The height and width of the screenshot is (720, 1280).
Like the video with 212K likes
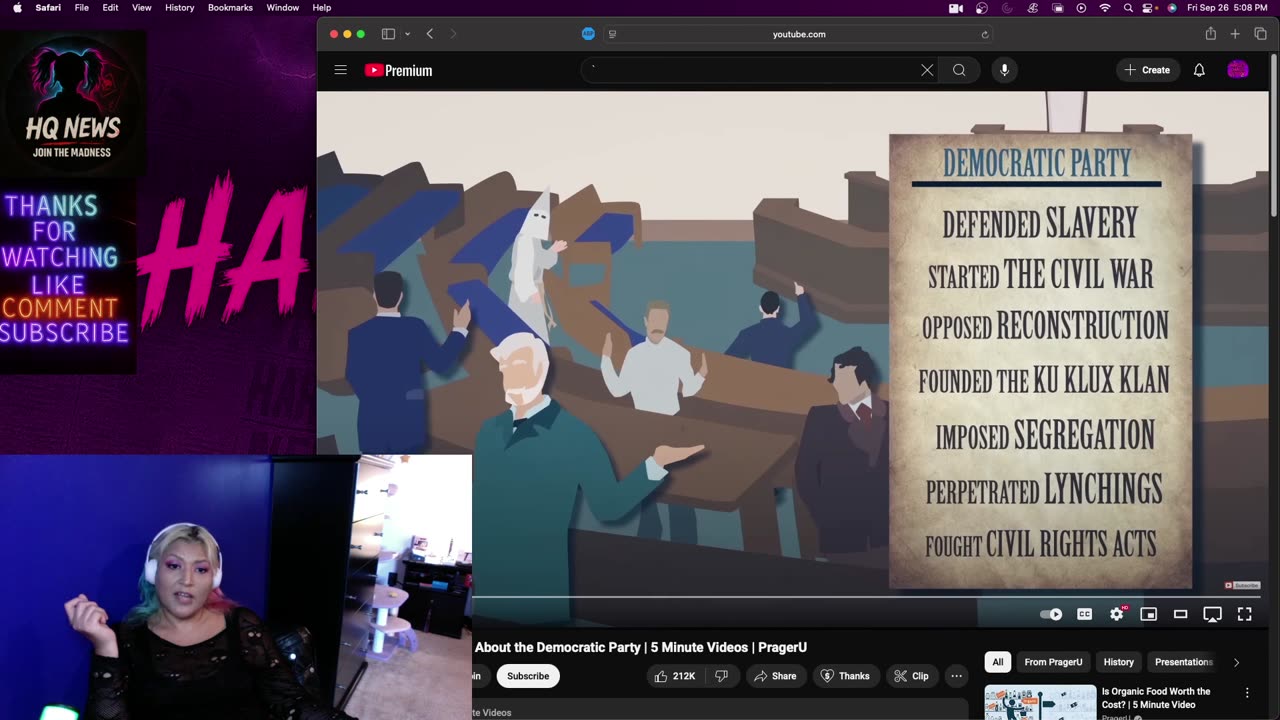pyautogui.click(x=674, y=676)
